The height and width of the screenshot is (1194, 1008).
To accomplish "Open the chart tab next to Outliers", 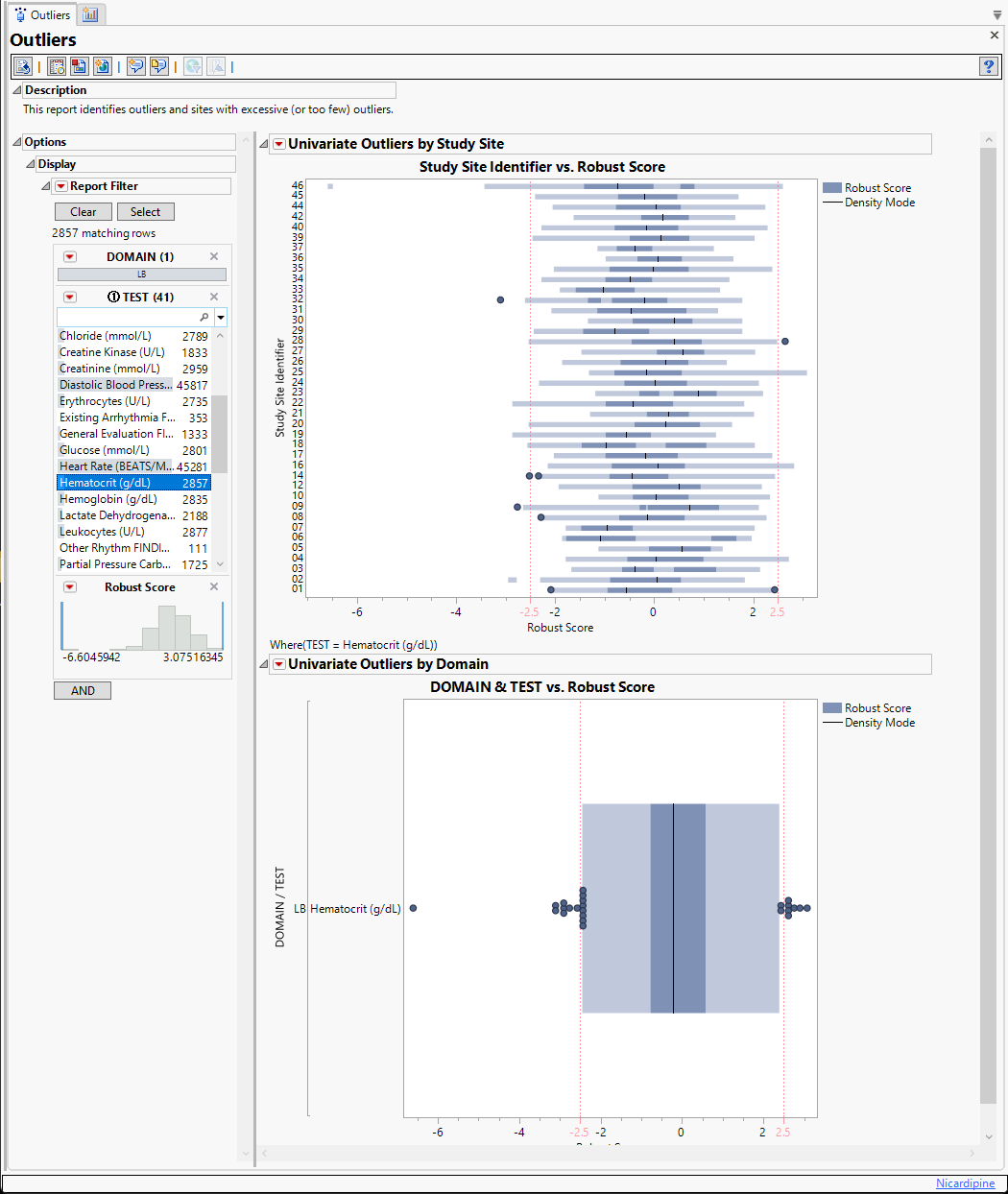I will (89, 14).
